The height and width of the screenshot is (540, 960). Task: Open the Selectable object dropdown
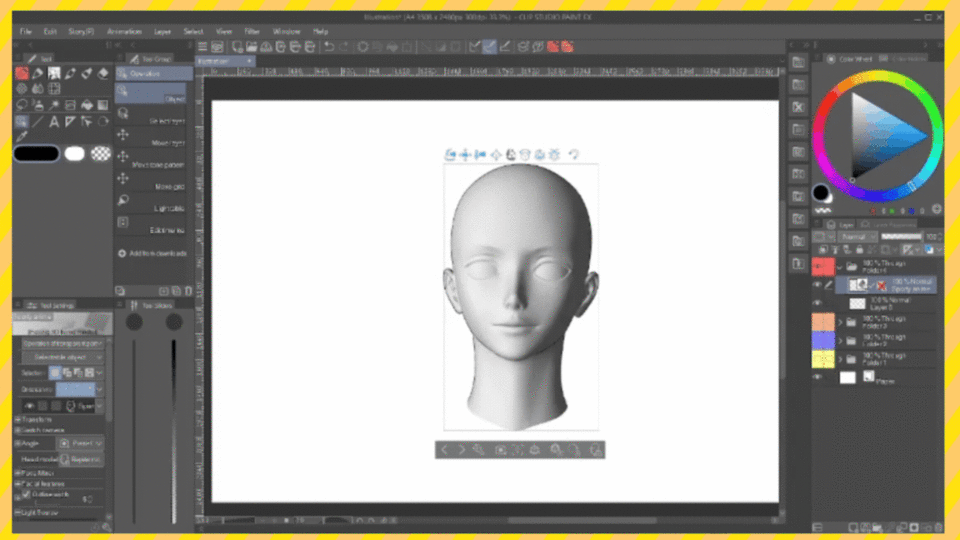62,357
